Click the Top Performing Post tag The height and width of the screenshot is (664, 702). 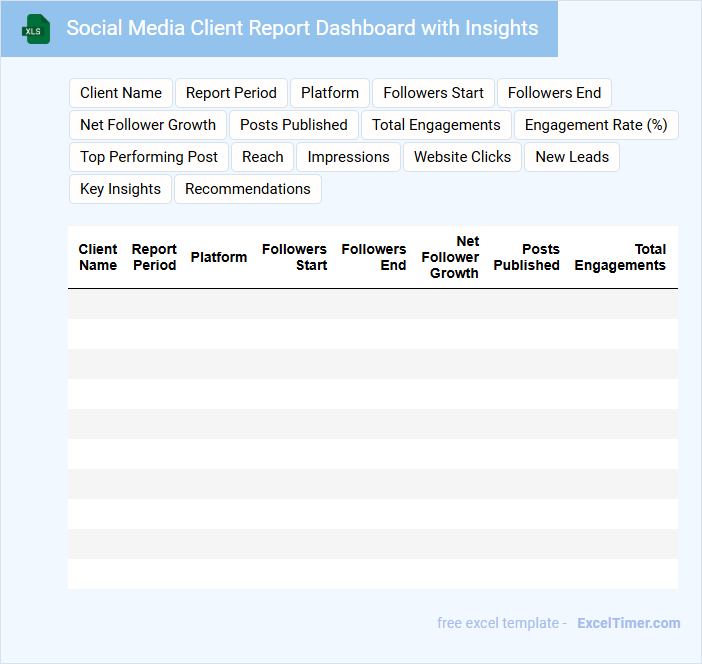point(149,157)
